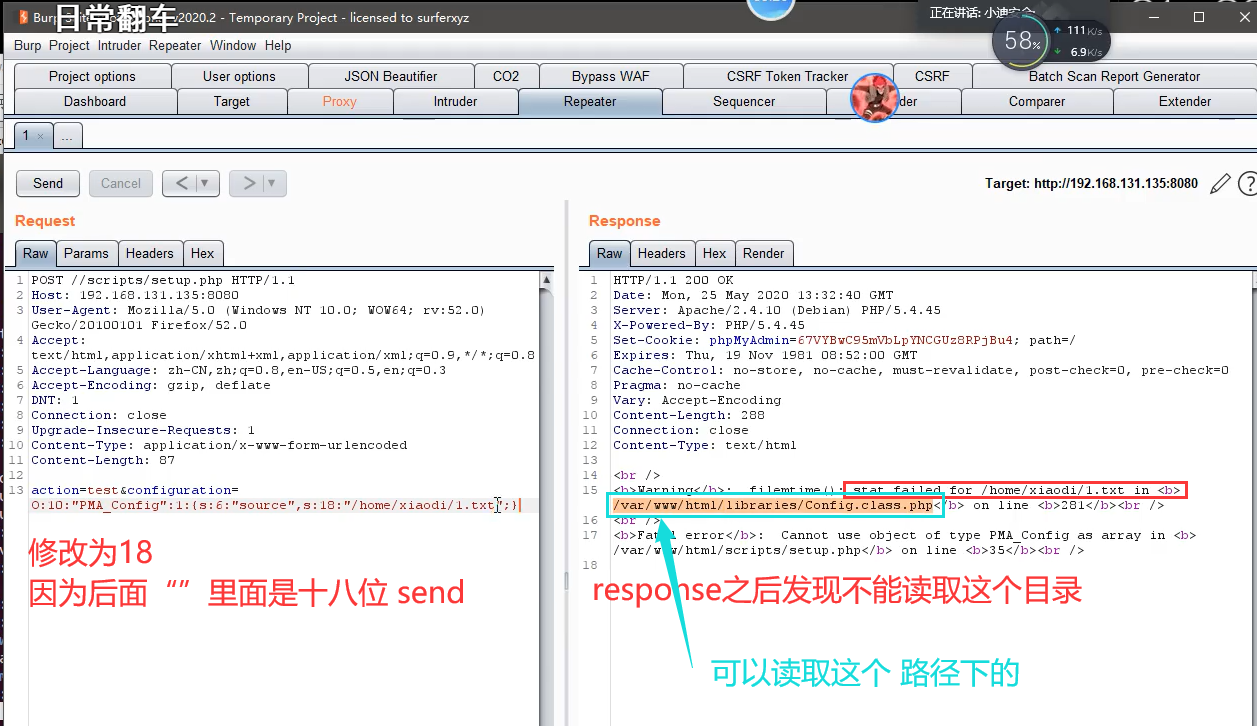Open the Response Hex tab
1257x726 pixels.
715,253
